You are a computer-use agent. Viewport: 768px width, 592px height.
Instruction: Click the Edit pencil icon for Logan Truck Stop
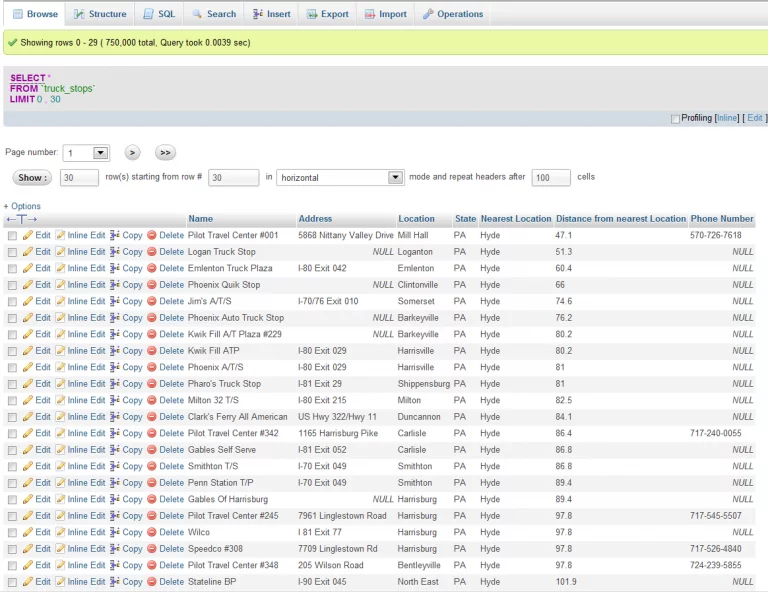(x=28, y=252)
